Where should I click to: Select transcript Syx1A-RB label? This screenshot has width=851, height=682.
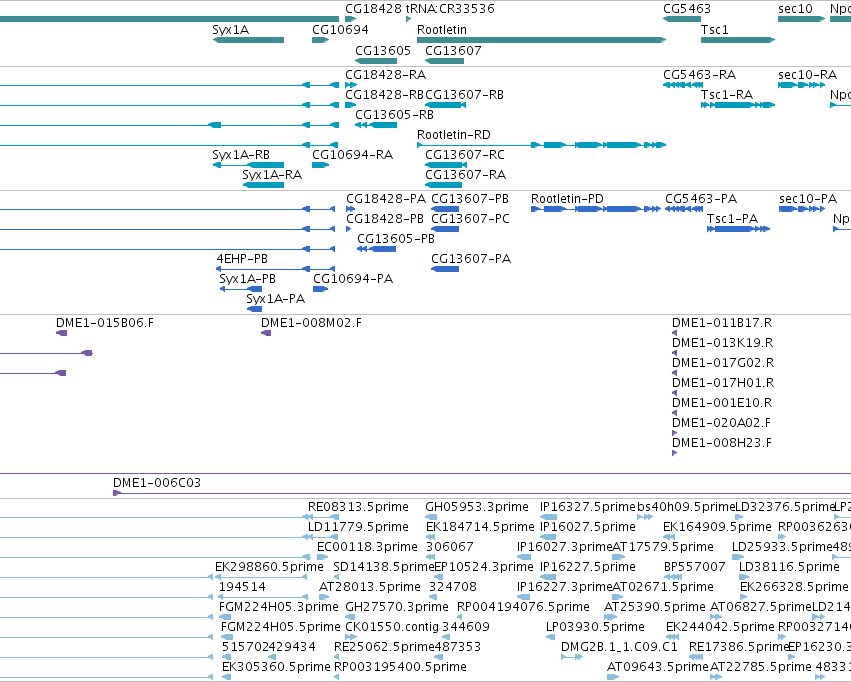click(x=241, y=155)
